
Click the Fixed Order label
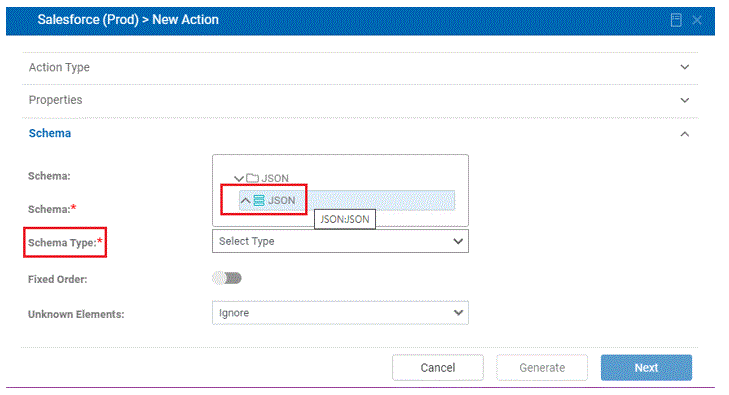coord(58,279)
